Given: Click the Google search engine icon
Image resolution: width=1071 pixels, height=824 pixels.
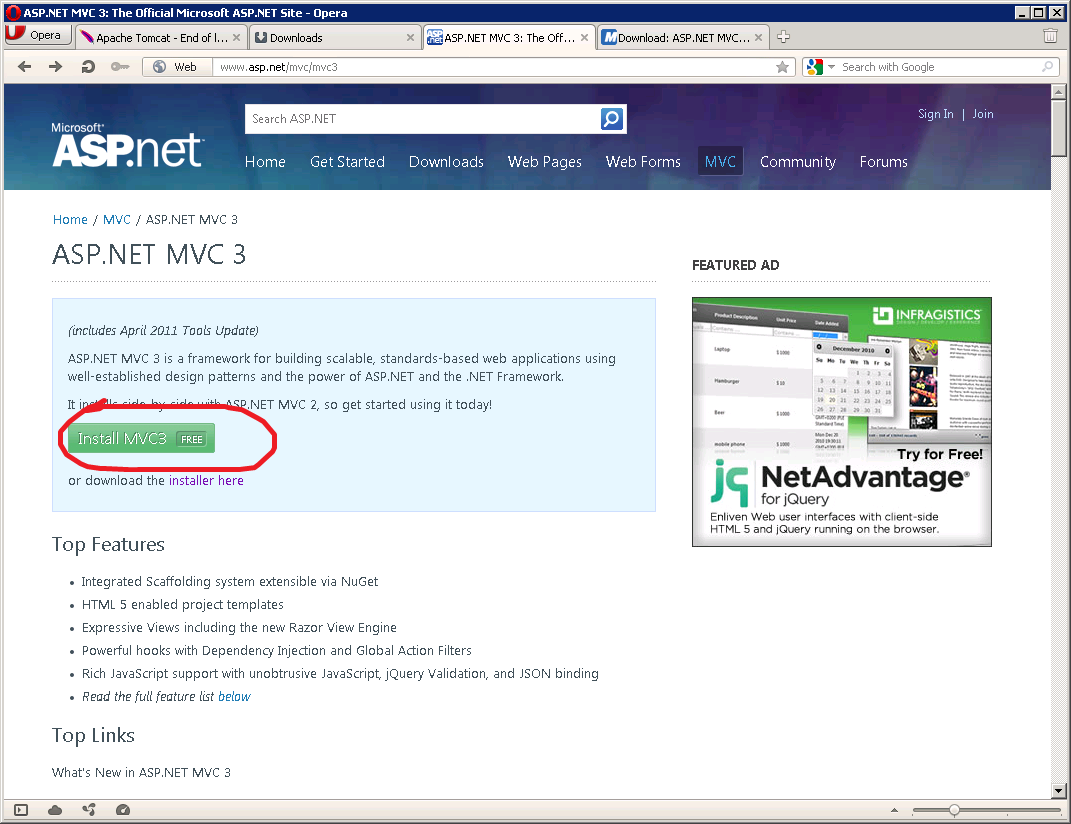Looking at the screenshot, I should click(x=814, y=67).
